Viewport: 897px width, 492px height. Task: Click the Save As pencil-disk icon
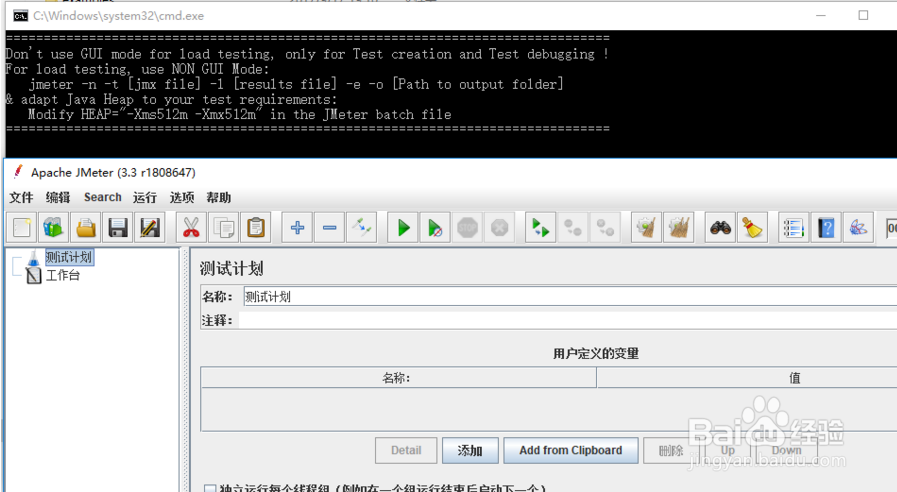coord(150,228)
